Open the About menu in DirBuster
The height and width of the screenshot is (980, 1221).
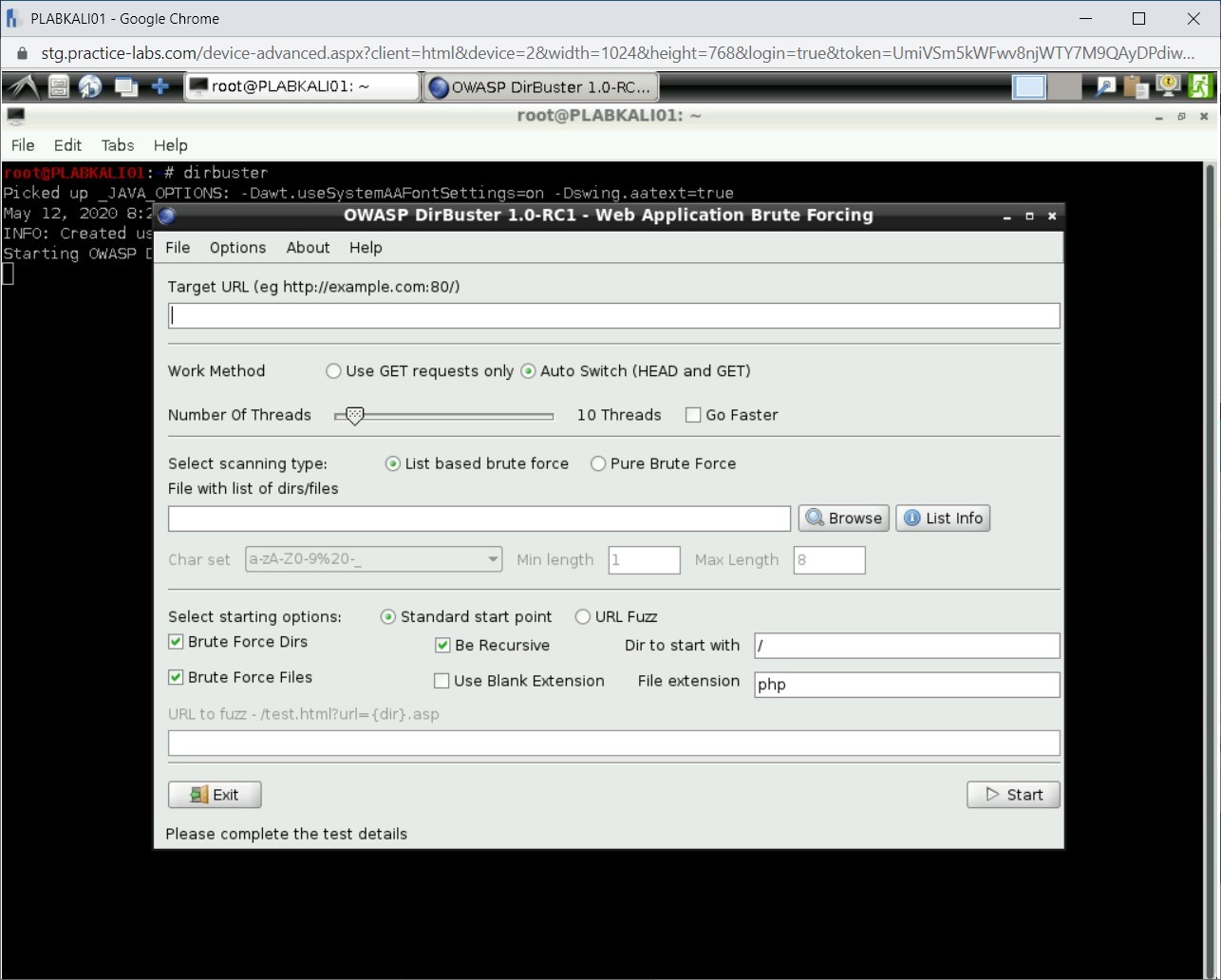point(307,248)
